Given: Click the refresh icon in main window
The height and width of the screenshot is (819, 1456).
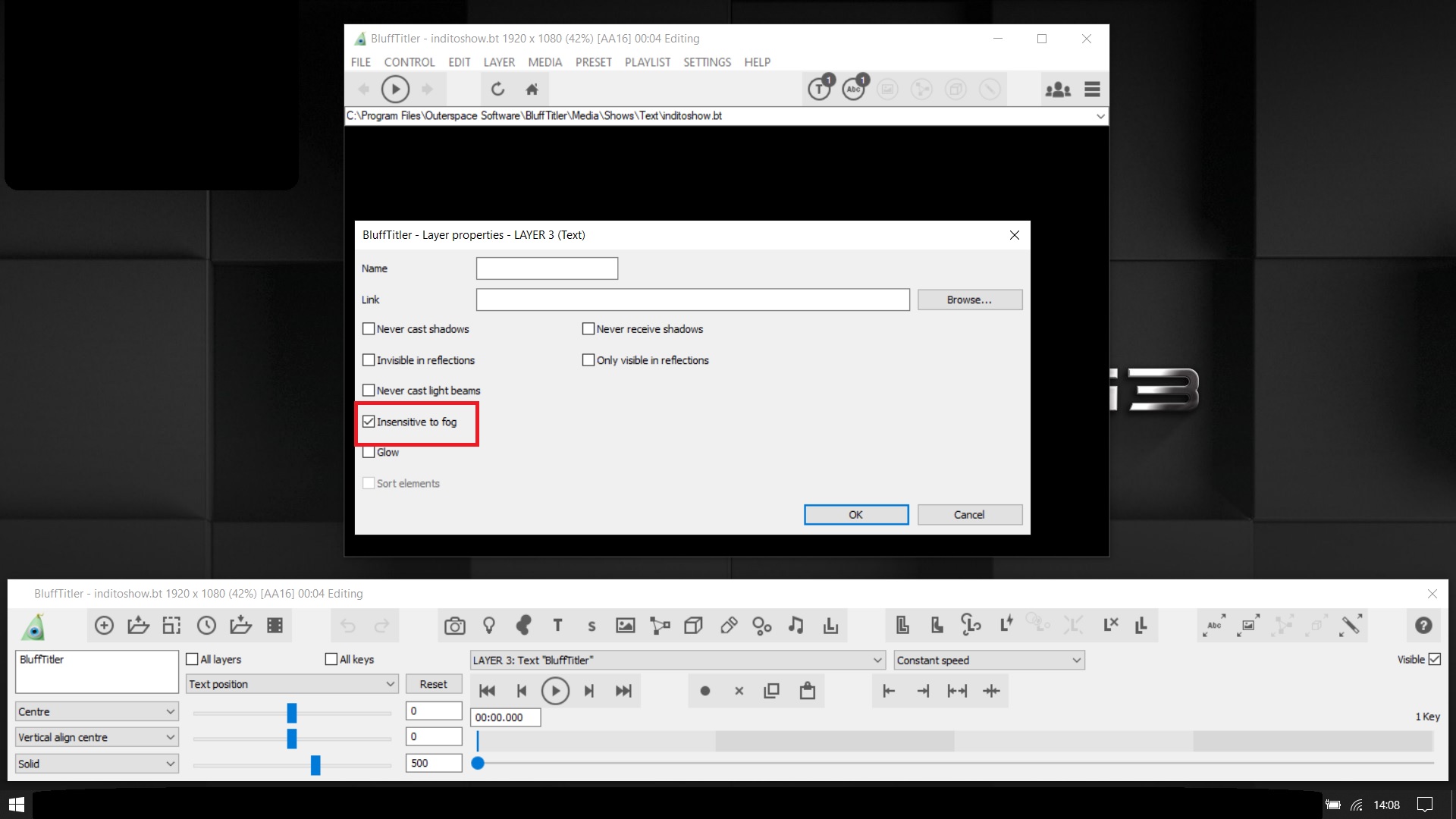Looking at the screenshot, I should pos(497,89).
